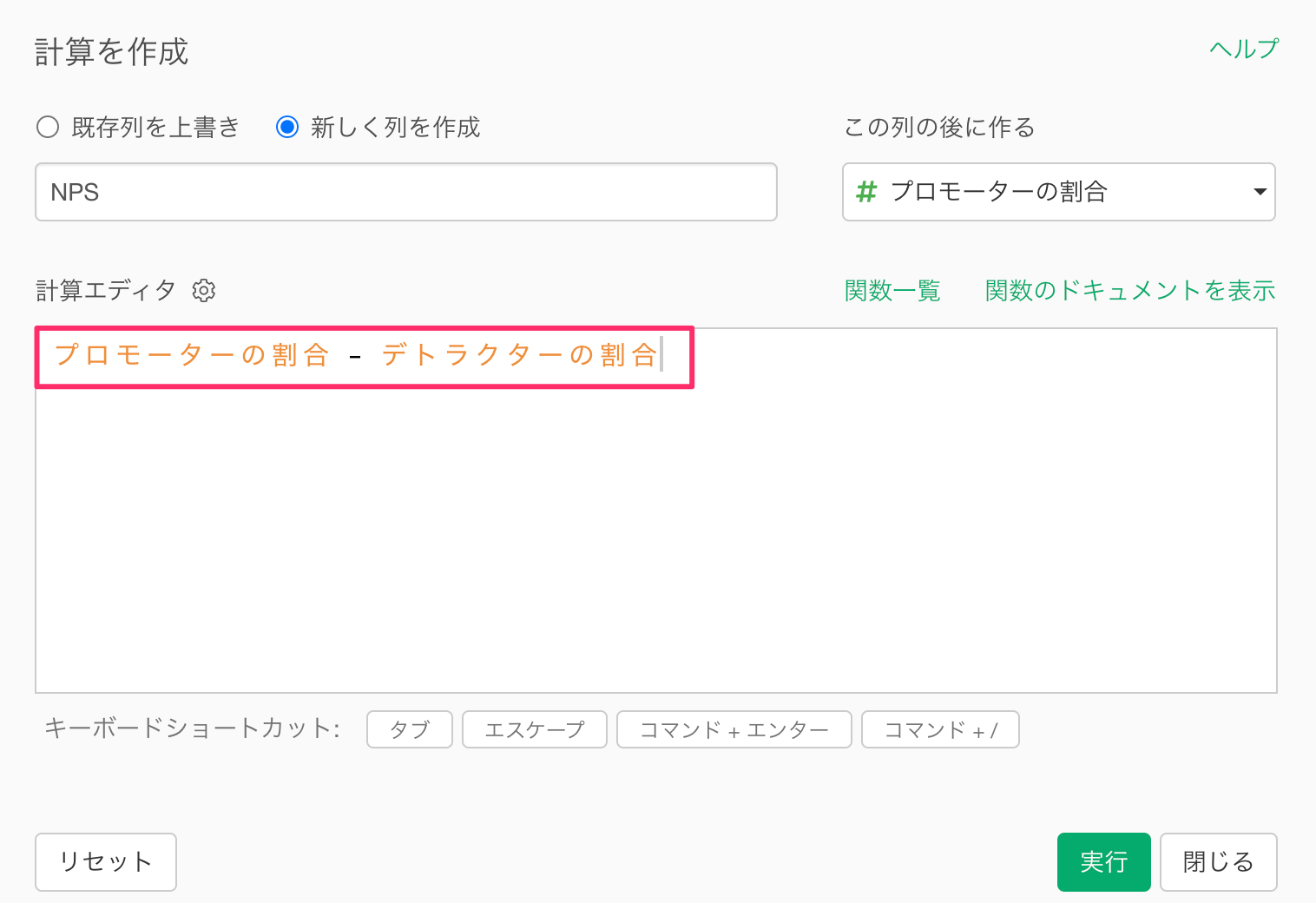Click the タブ shortcut key button
The width and height of the screenshot is (1316, 903).
click(410, 729)
